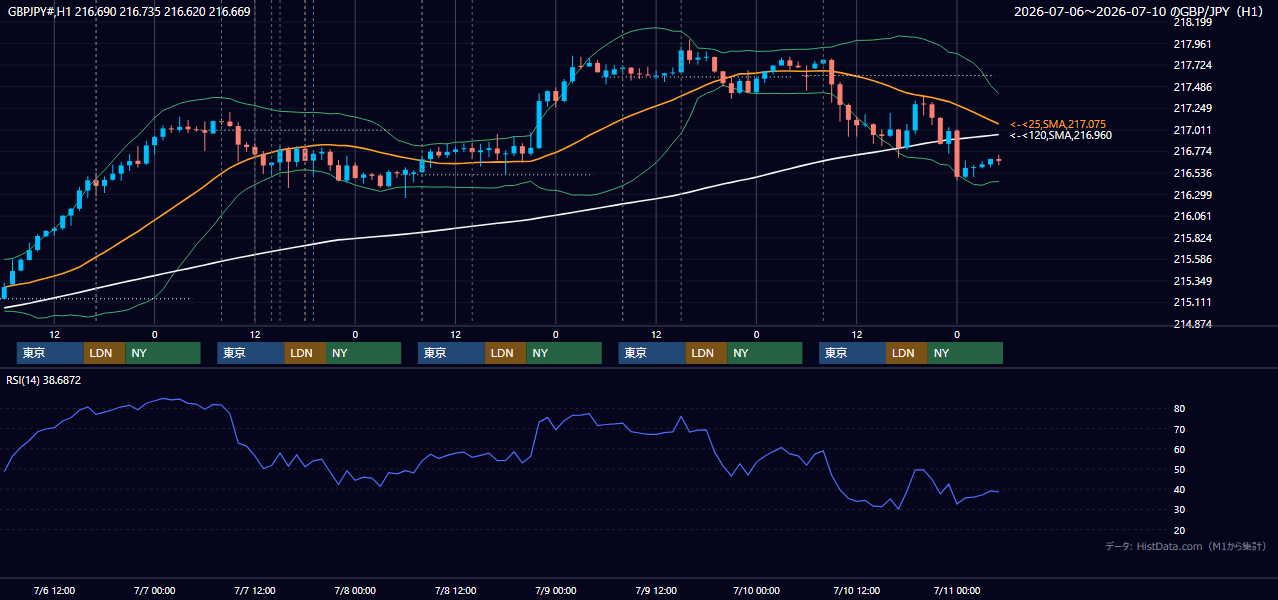The height and width of the screenshot is (600, 1278).
Task: Select the 216.299 price level label
Action: (1193, 195)
